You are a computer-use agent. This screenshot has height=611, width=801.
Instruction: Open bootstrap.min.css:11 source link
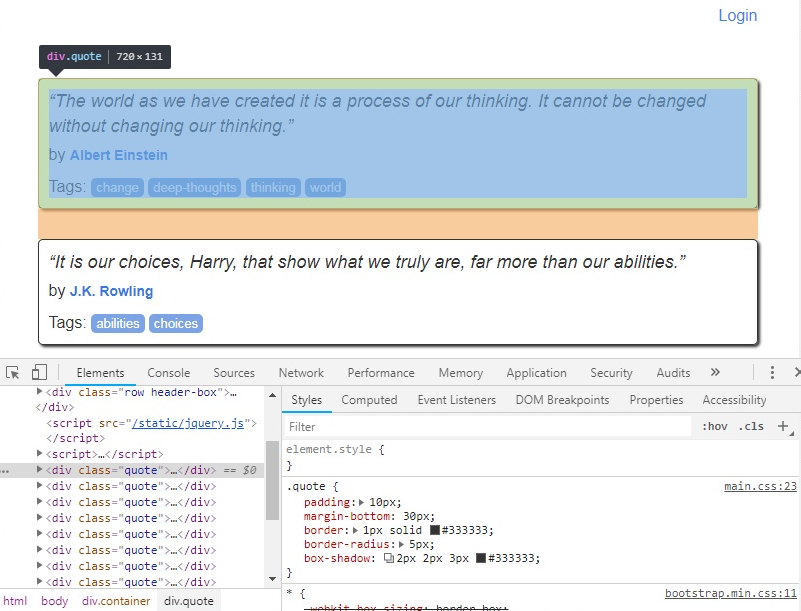pyautogui.click(x=731, y=593)
